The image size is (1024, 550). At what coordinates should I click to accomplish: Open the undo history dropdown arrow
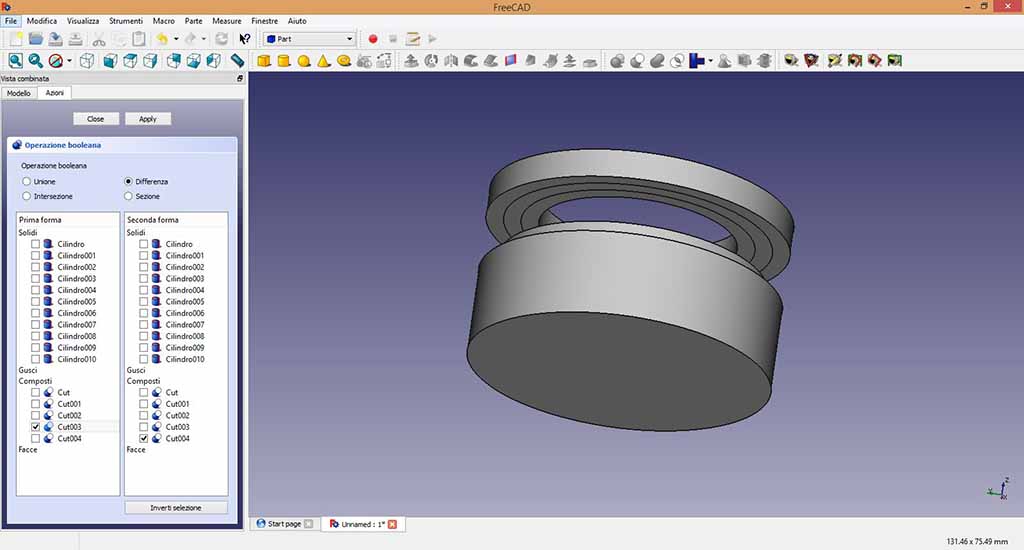pyautogui.click(x=176, y=39)
